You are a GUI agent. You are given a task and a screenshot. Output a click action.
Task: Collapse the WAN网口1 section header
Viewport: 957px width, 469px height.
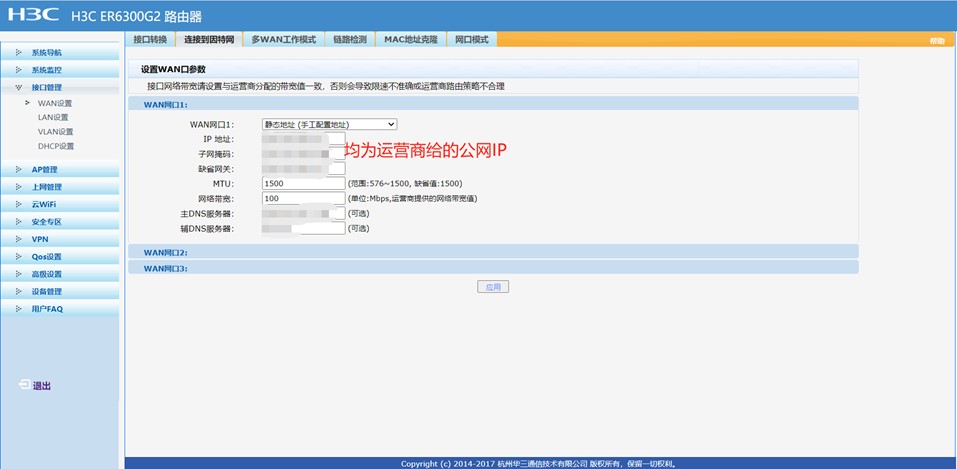tap(493, 104)
